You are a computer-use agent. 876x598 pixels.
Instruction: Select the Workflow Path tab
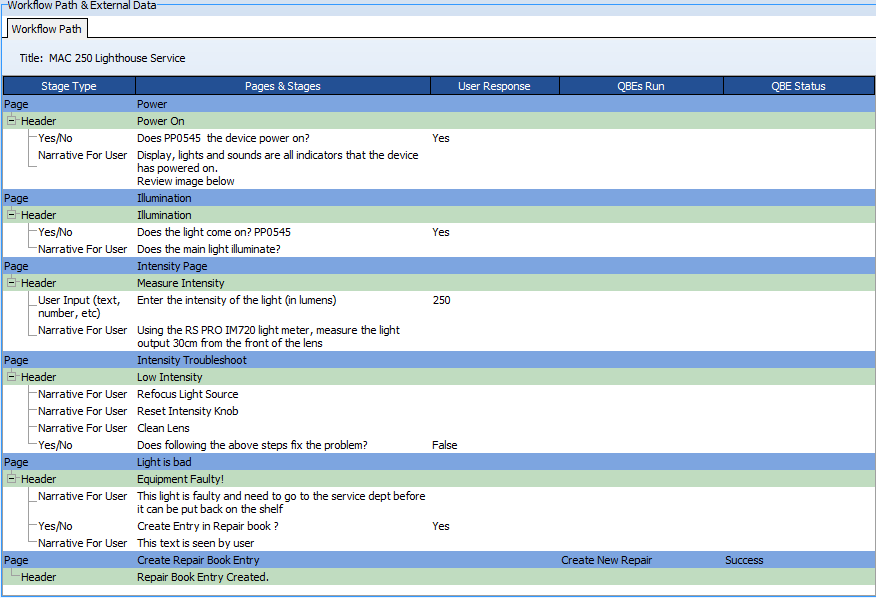pyautogui.click(x=47, y=29)
